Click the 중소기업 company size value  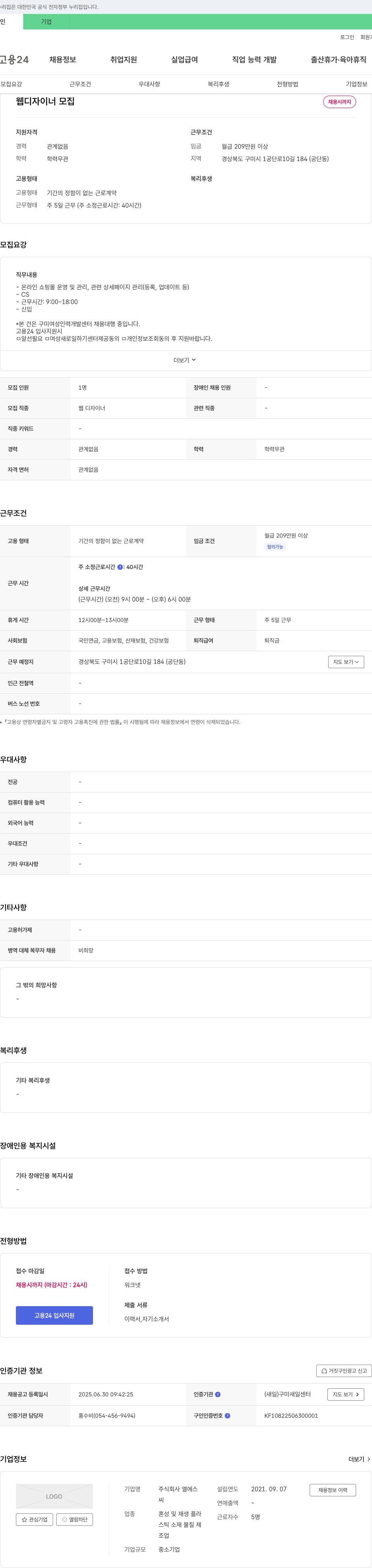[x=169, y=1550]
